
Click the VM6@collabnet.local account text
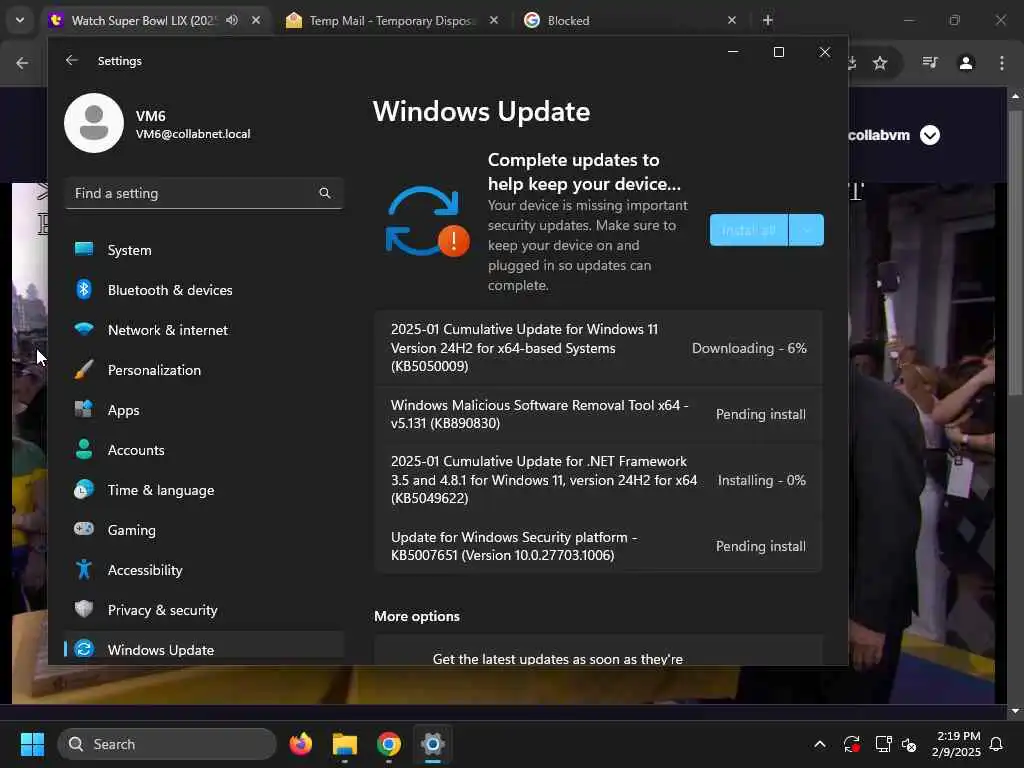[193, 134]
